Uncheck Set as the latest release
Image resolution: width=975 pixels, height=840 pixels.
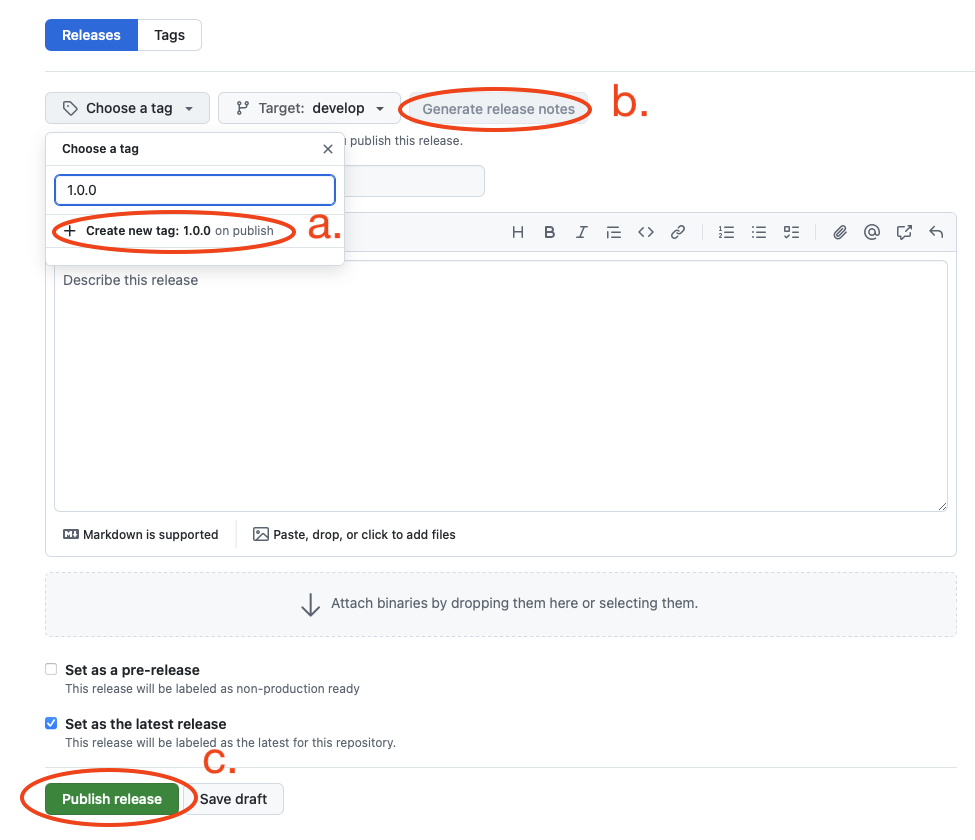[51, 723]
